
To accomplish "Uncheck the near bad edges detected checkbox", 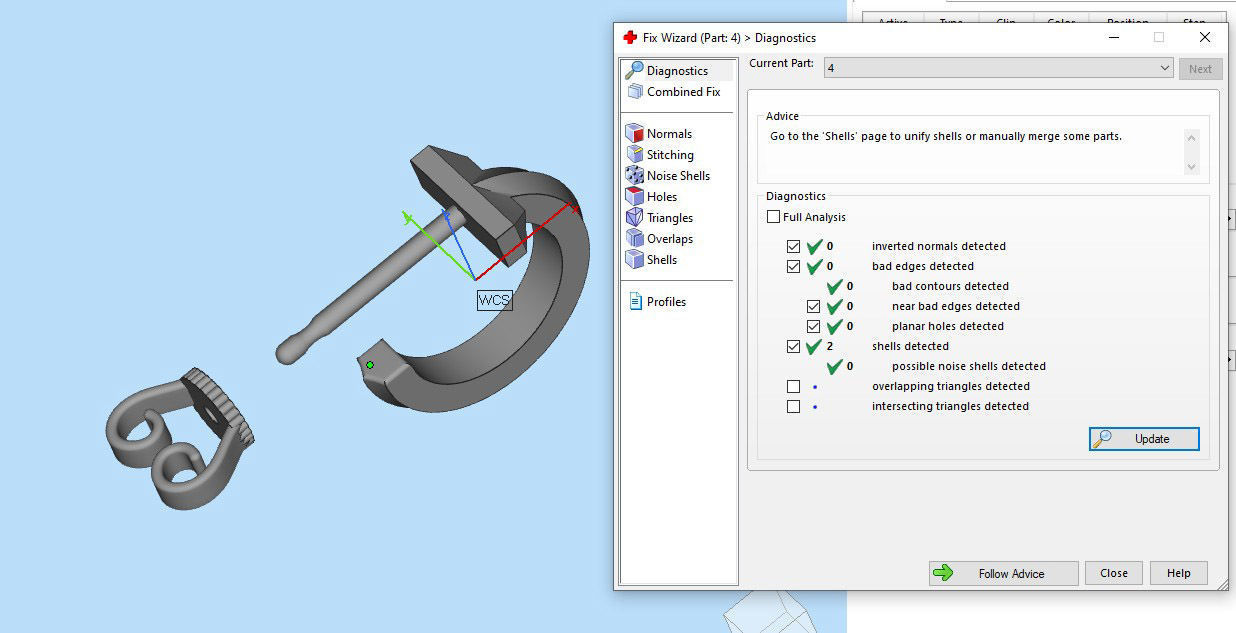I will [x=814, y=306].
